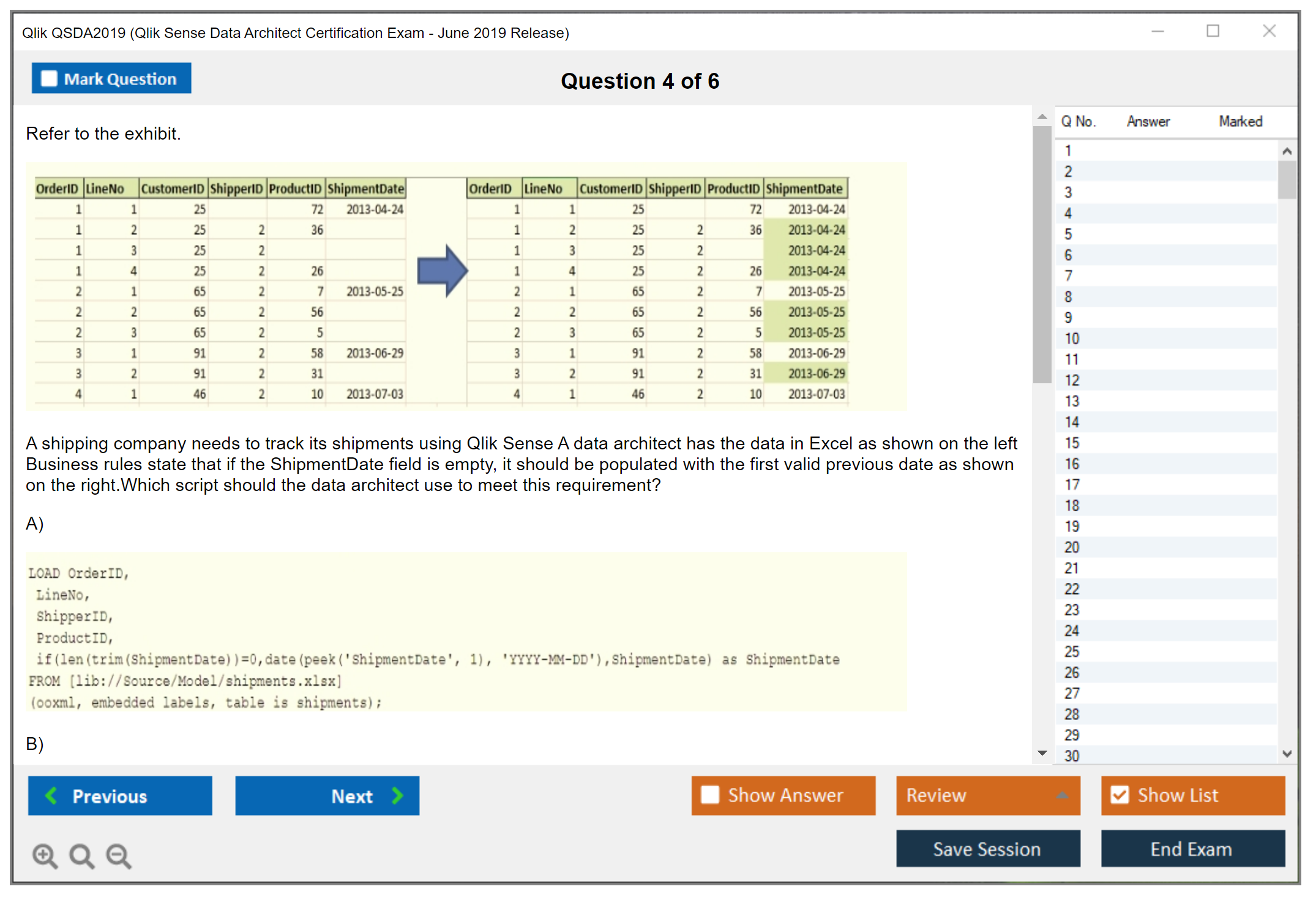Click the question pane vertical scrollbar thumb
The height and width of the screenshot is (900, 1316).
tap(1042, 254)
